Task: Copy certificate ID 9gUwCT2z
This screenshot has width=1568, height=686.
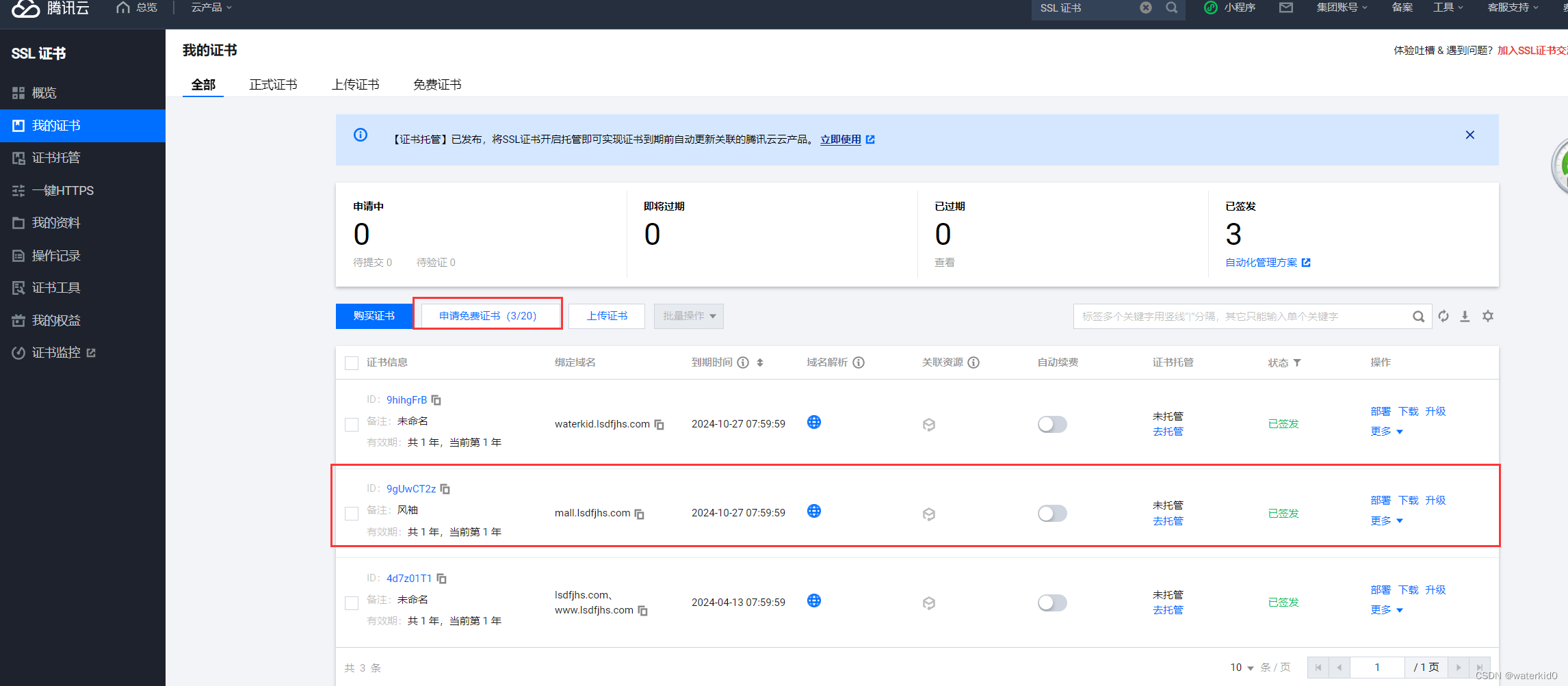Action: (x=445, y=489)
